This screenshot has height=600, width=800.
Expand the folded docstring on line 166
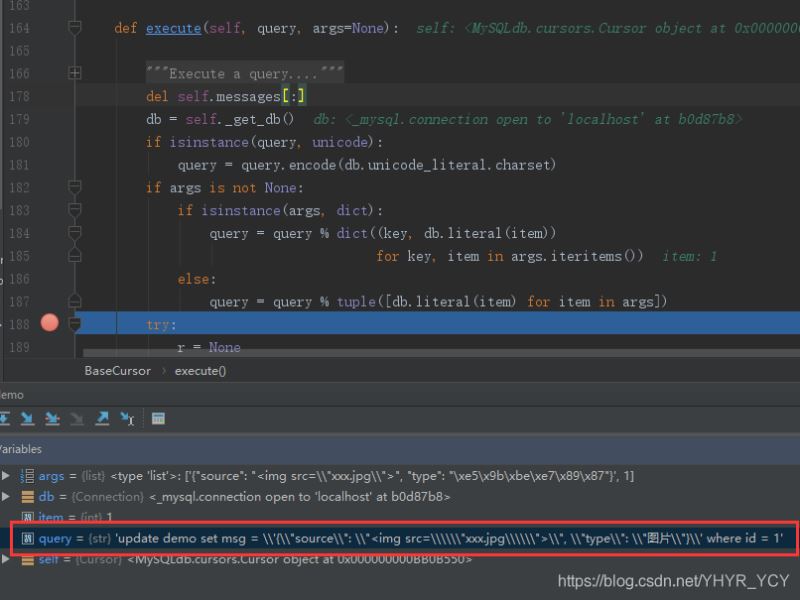(x=75, y=74)
